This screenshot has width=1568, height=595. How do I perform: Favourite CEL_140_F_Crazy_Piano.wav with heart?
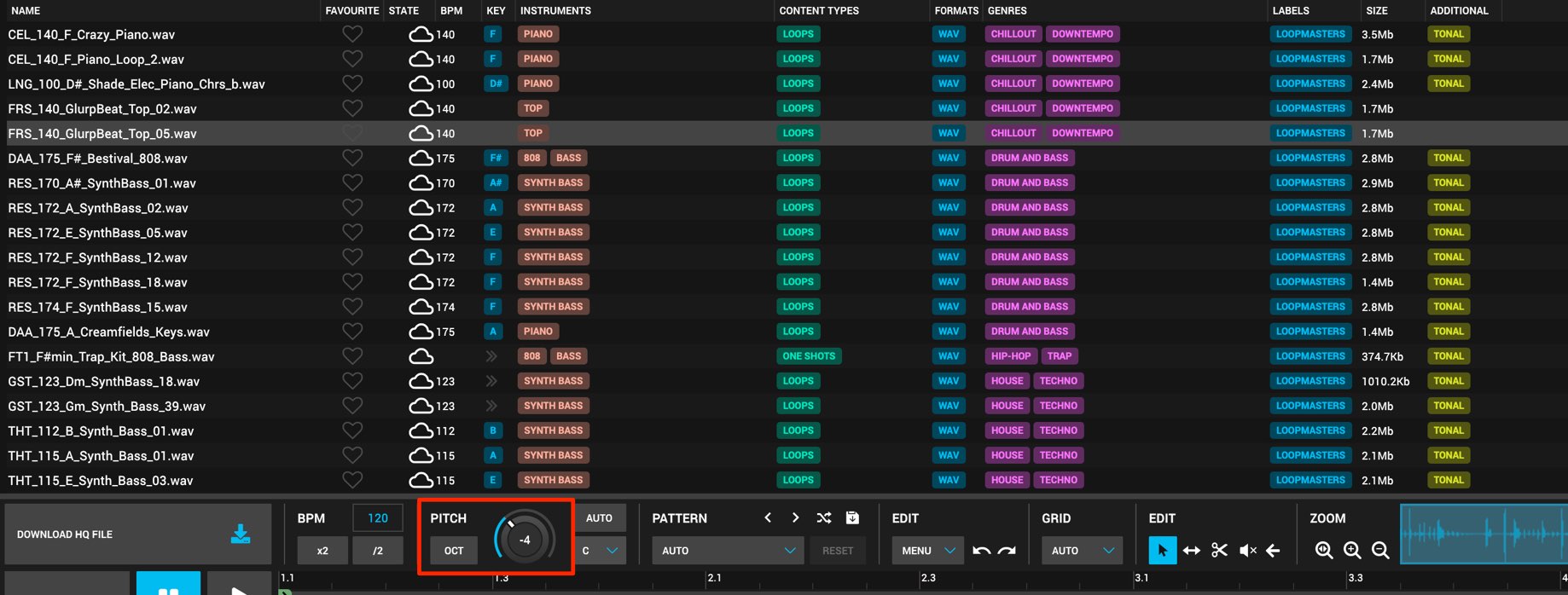coord(352,34)
